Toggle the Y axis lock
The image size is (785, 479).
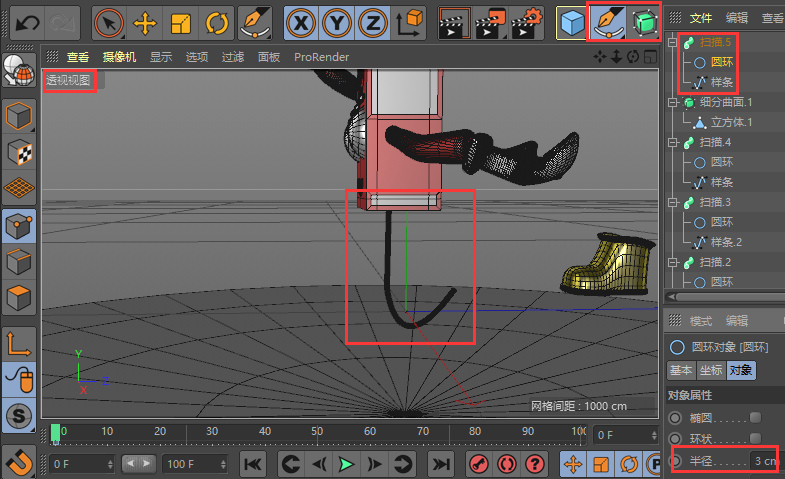pyautogui.click(x=337, y=23)
